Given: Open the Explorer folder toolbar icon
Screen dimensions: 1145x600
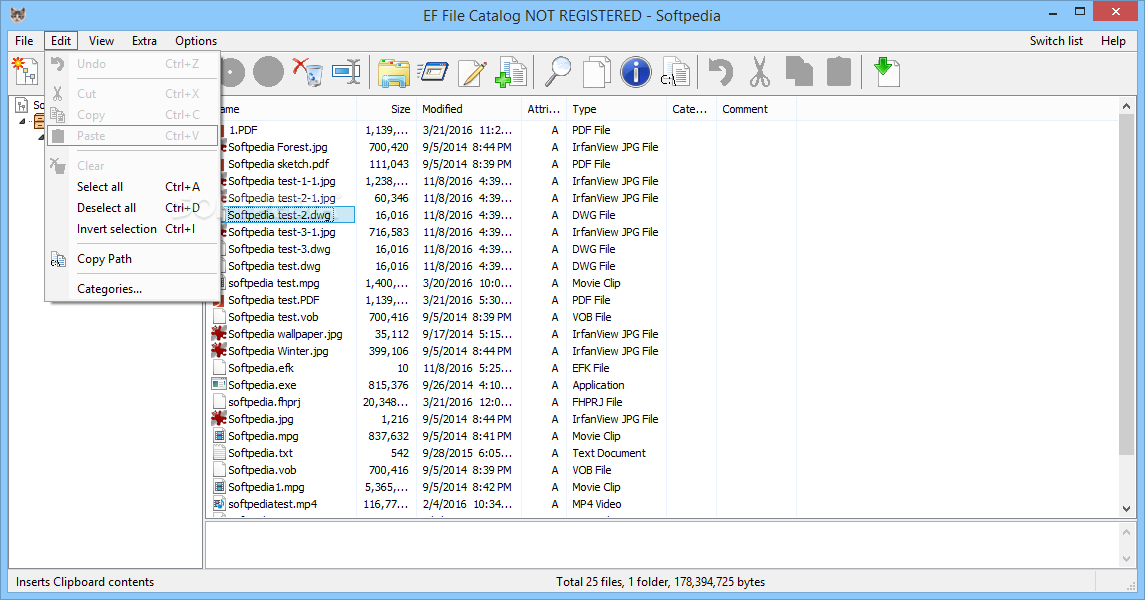Looking at the screenshot, I should (394, 72).
